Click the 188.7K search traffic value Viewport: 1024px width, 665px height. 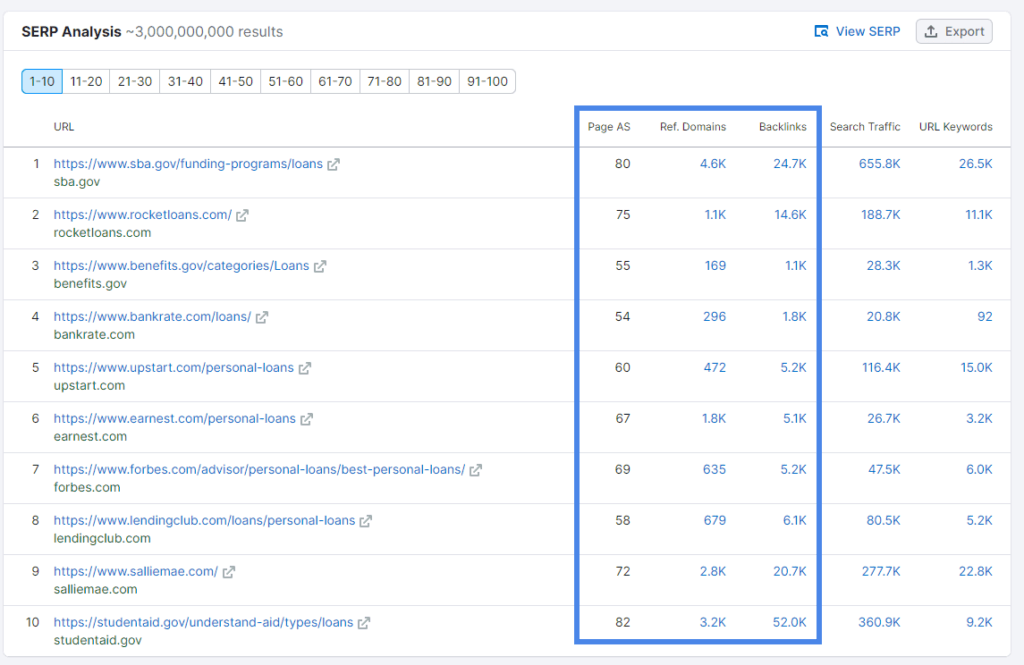880,215
